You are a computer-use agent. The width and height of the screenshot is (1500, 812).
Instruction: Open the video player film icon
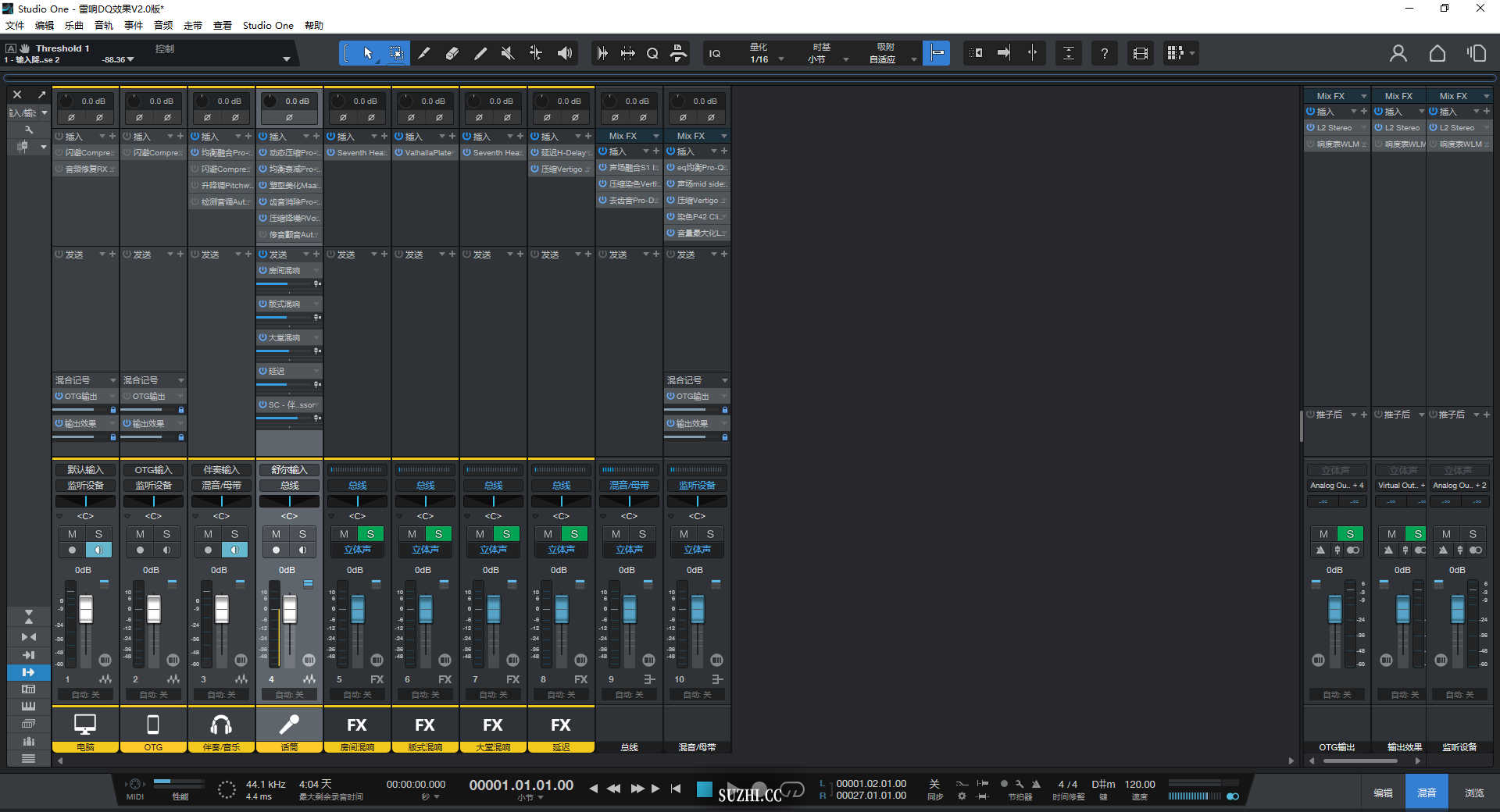[1141, 53]
